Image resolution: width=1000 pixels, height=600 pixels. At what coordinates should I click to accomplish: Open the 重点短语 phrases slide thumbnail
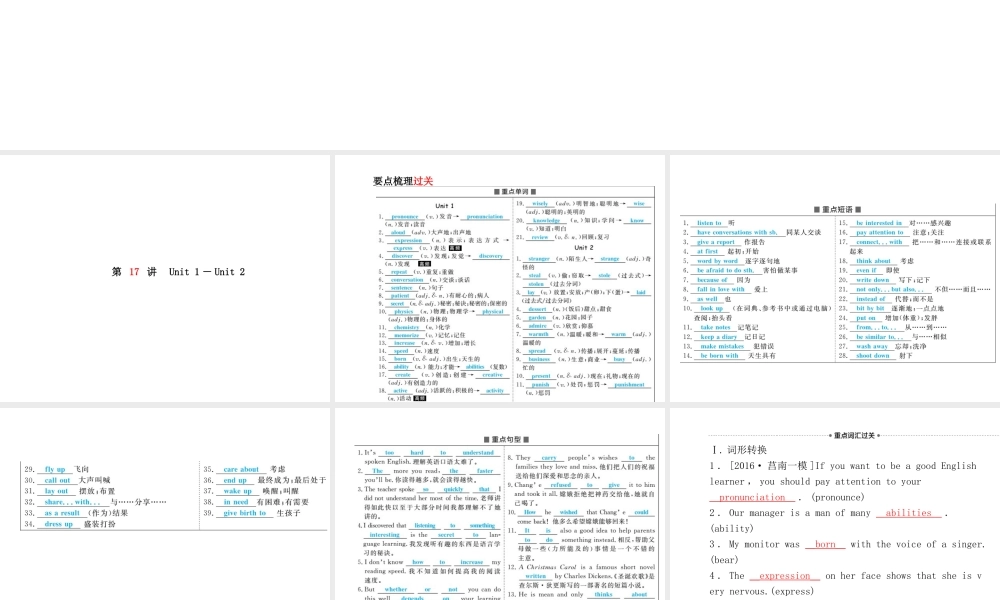835,278
